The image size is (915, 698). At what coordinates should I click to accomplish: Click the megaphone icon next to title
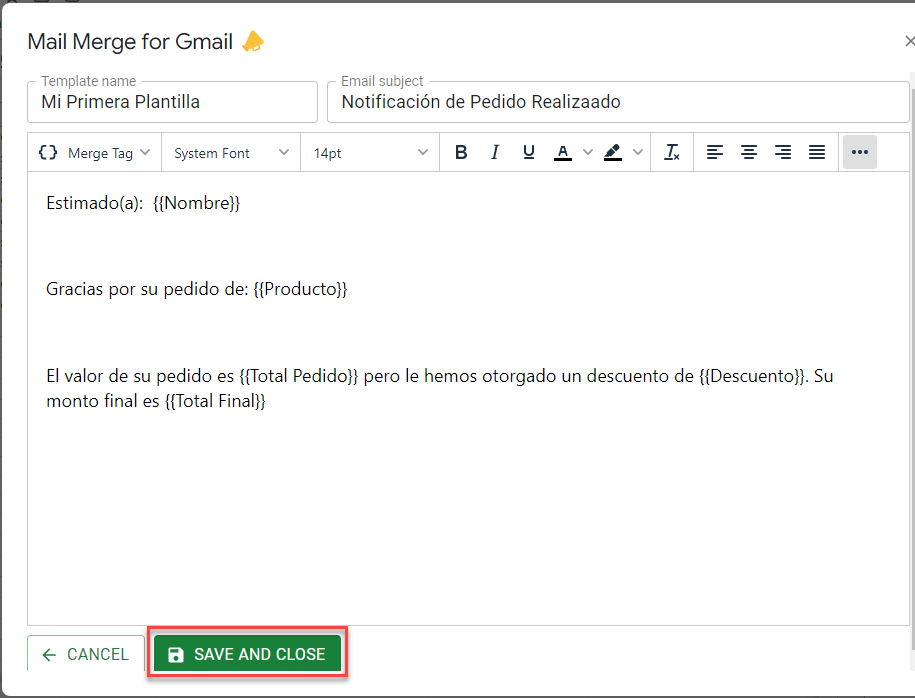point(253,41)
